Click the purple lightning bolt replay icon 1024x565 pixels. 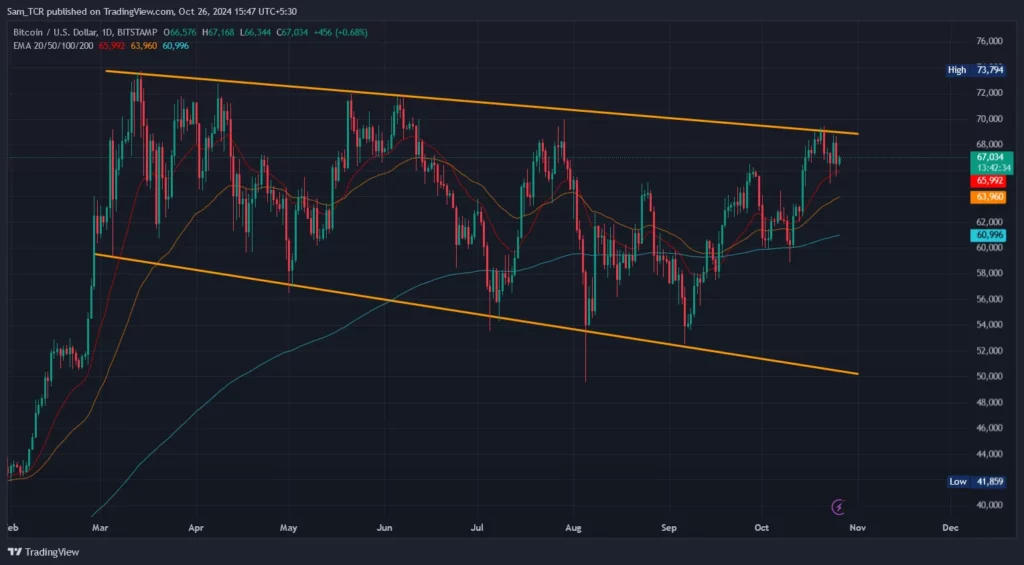pyautogui.click(x=839, y=507)
